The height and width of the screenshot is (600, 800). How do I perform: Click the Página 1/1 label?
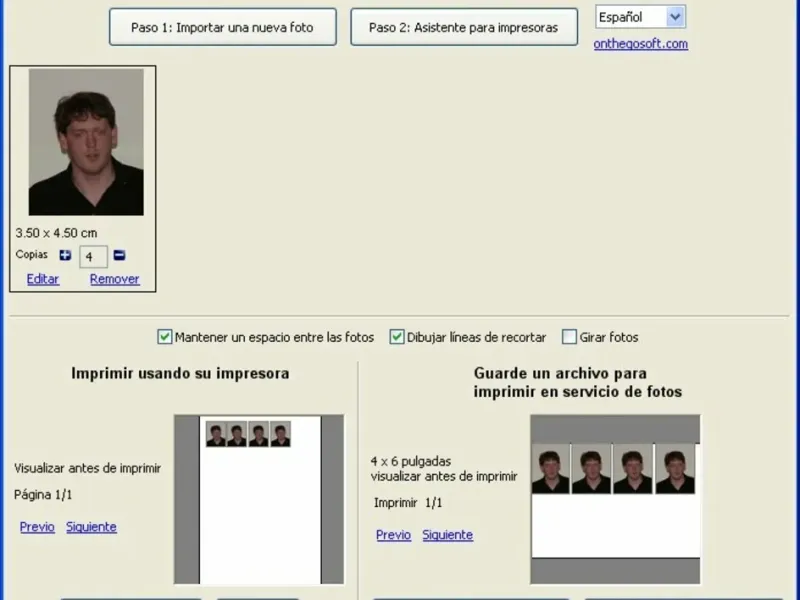pos(43,495)
